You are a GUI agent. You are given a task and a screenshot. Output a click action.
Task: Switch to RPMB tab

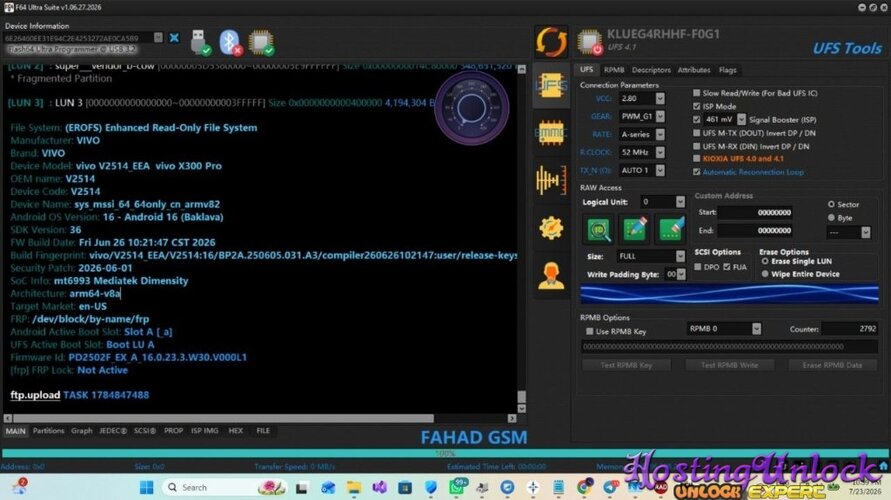[614, 70]
